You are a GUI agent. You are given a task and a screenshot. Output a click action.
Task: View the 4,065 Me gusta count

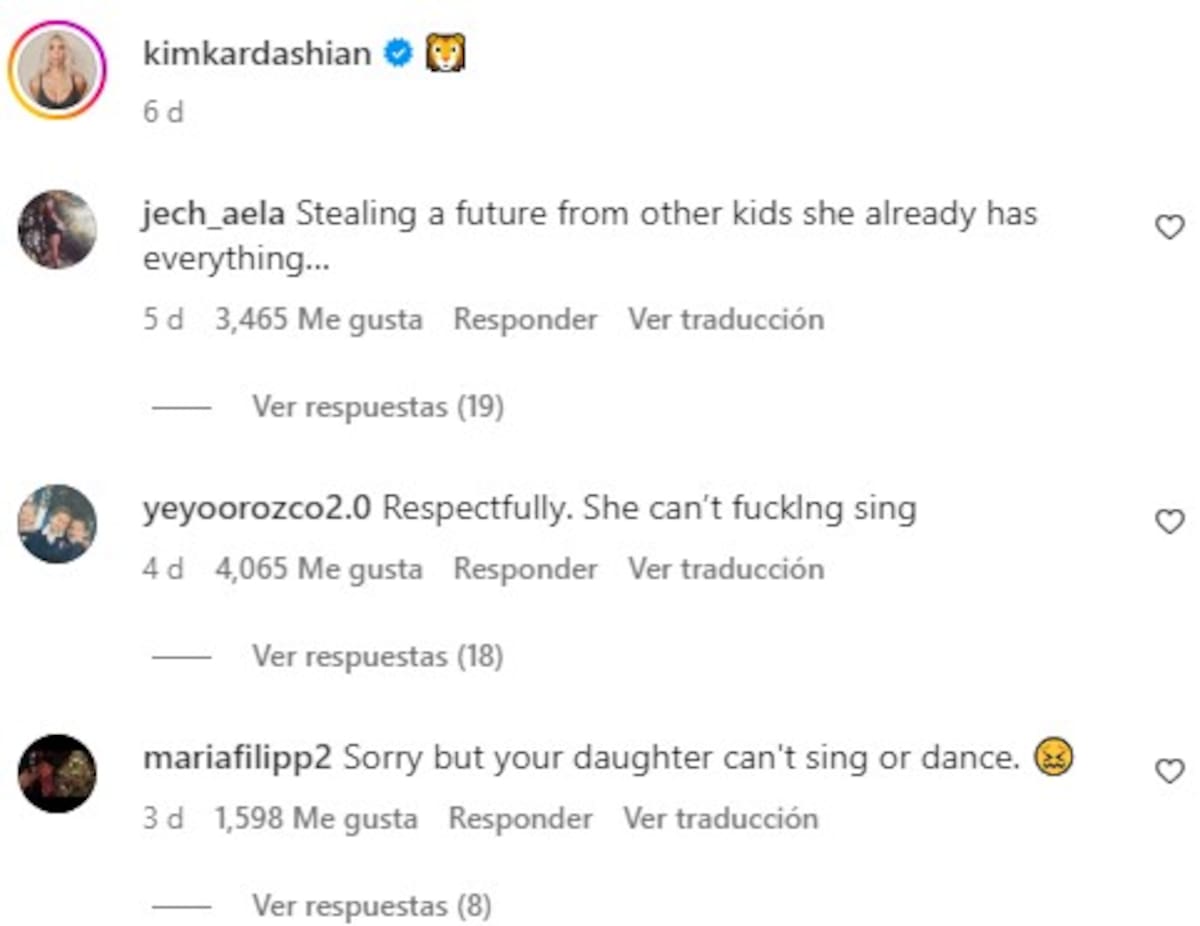[316, 568]
